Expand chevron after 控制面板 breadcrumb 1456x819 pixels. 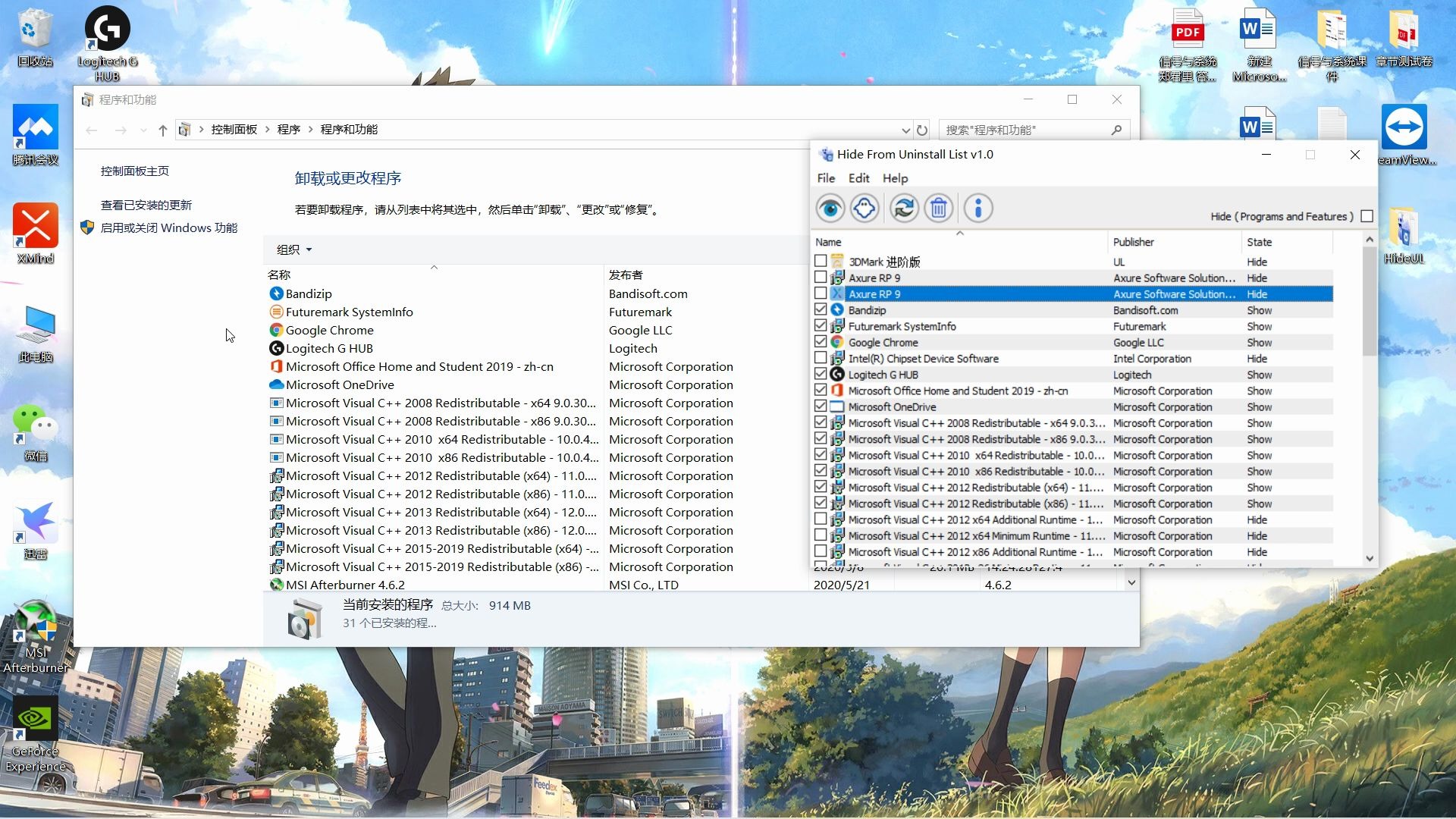[x=268, y=130]
